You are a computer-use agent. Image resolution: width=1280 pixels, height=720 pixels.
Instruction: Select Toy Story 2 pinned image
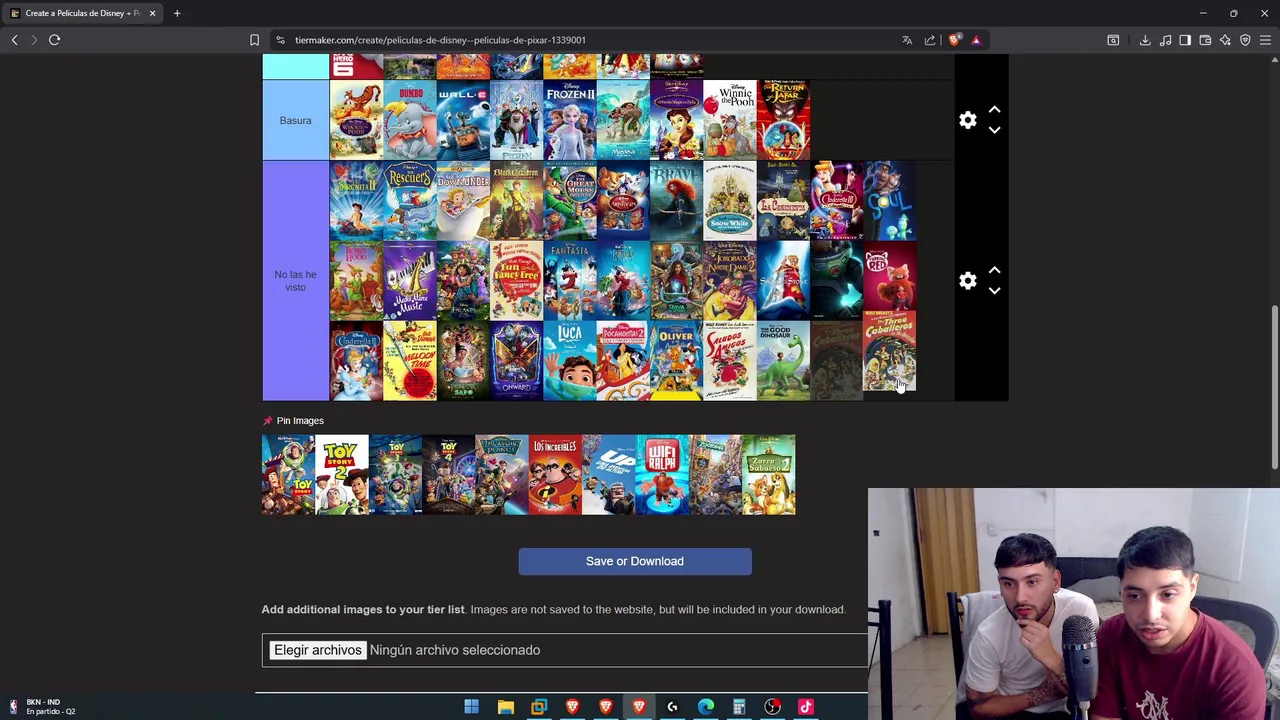coord(342,475)
